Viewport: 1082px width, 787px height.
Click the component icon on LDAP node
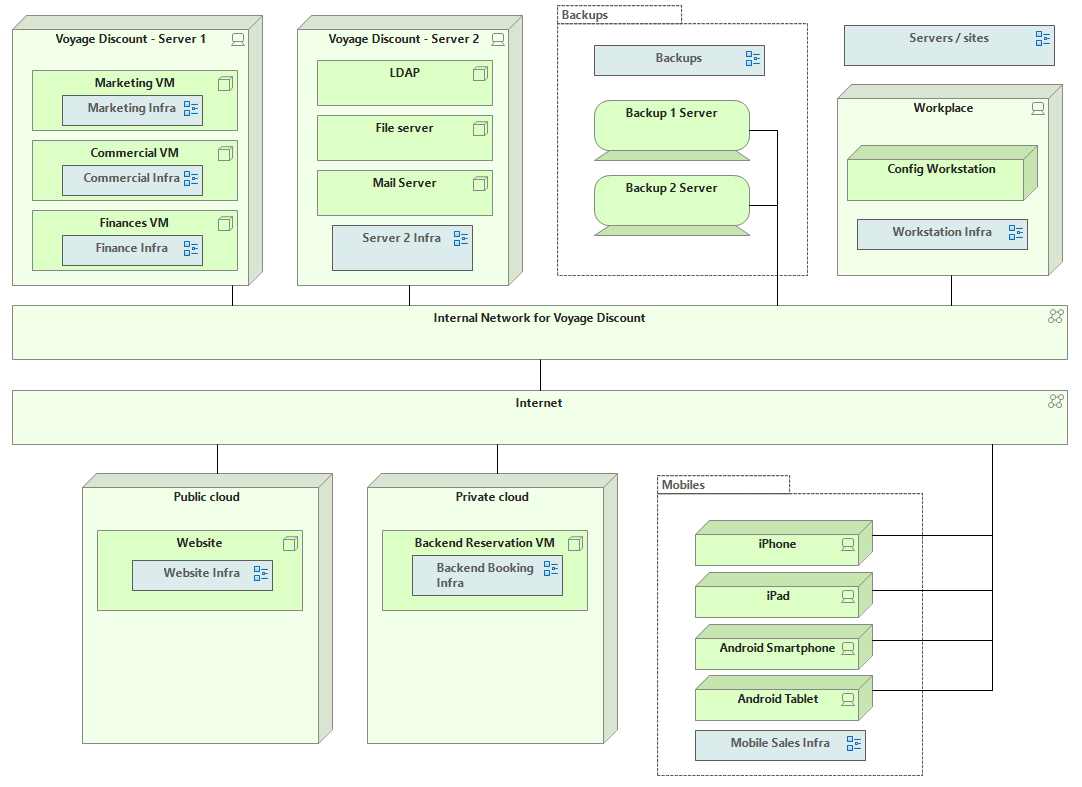point(480,73)
